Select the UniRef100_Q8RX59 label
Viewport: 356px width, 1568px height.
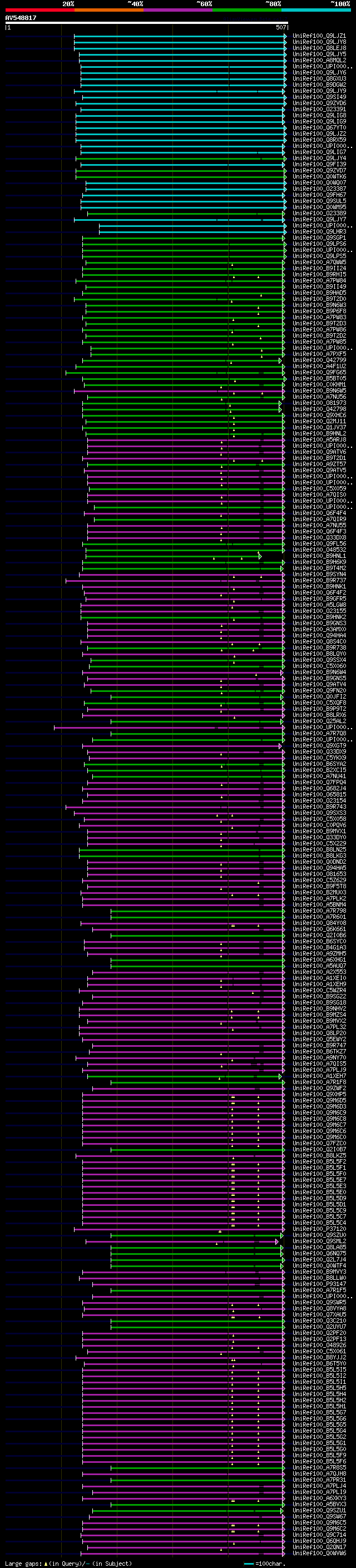[319, 140]
